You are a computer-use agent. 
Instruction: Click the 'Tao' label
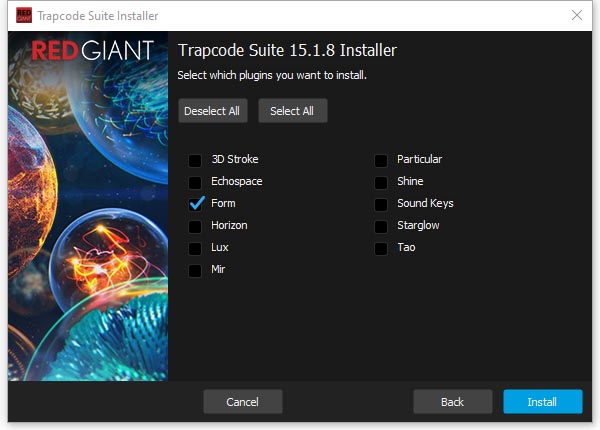pos(406,248)
